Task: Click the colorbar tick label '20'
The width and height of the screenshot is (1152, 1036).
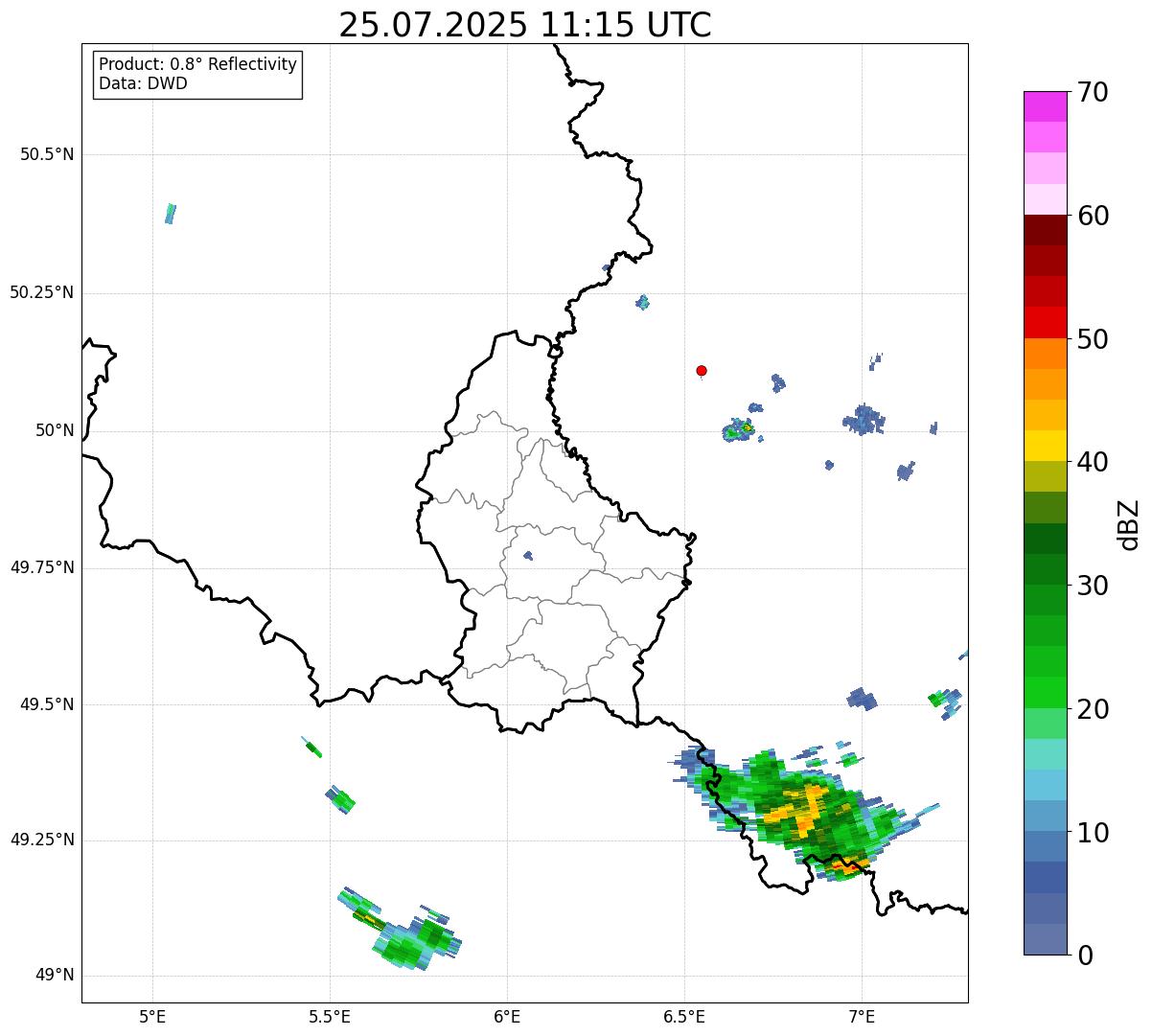Action: click(x=1093, y=709)
